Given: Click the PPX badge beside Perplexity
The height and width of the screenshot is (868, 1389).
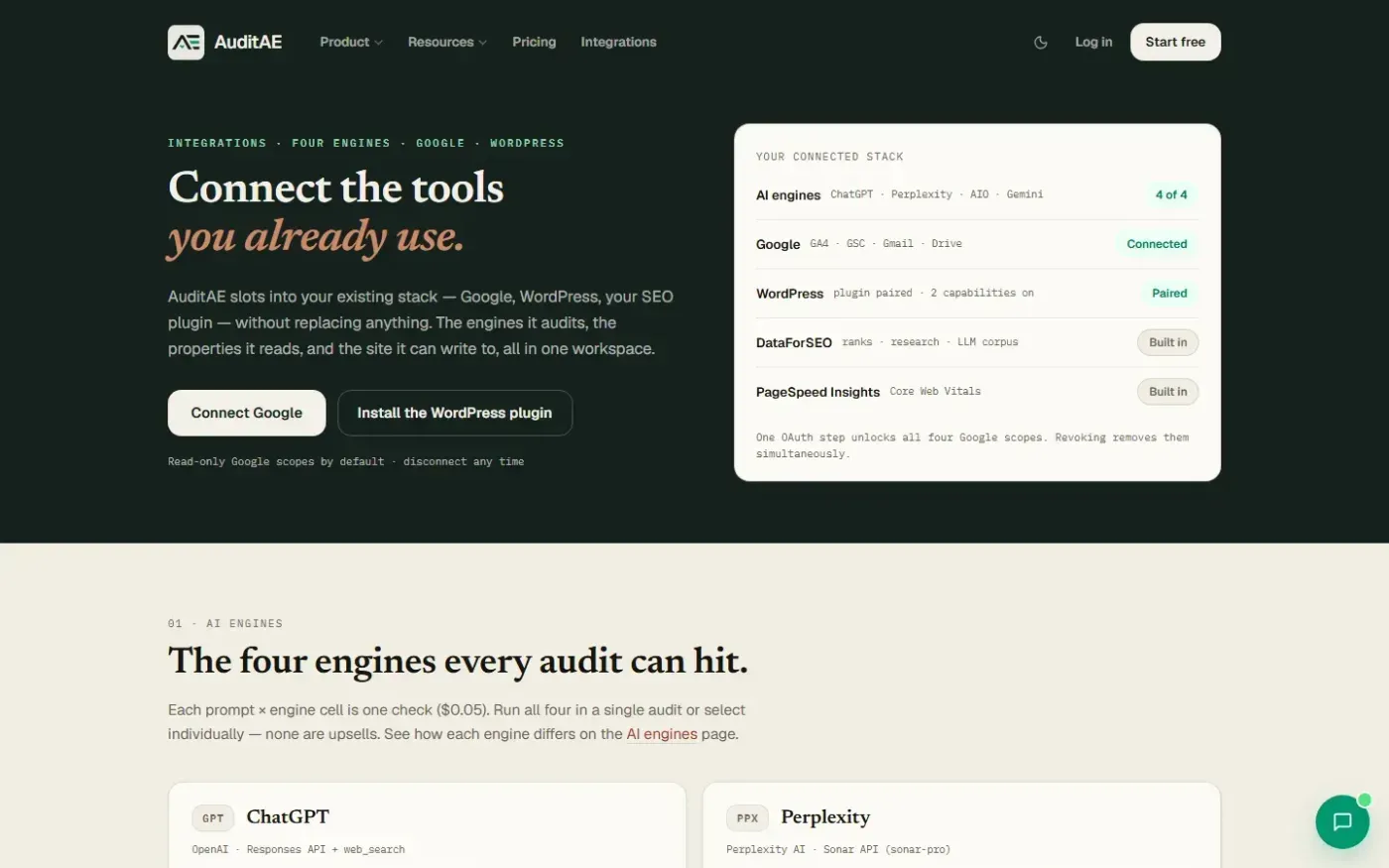Looking at the screenshot, I should (x=747, y=818).
